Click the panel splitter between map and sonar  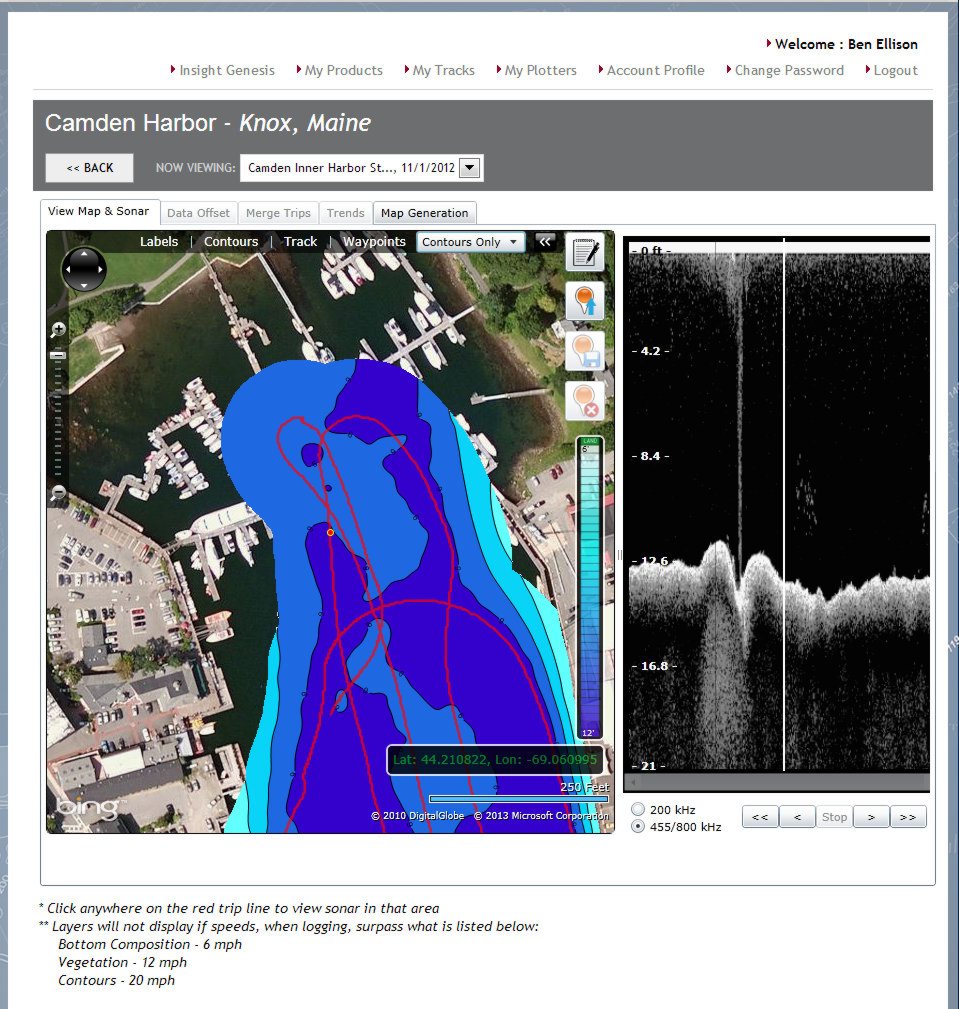pyautogui.click(x=619, y=555)
